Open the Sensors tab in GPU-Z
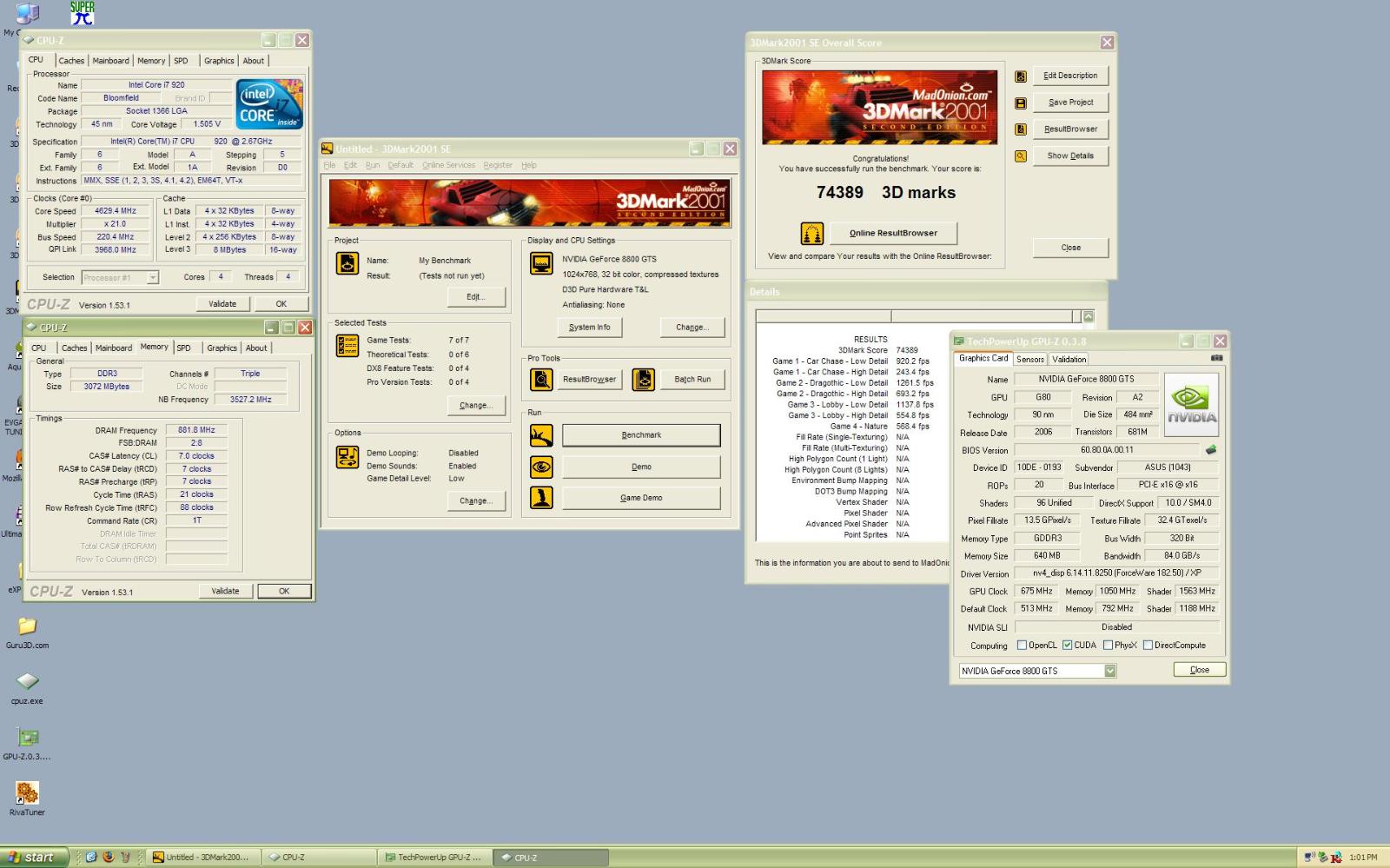This screenshot has height=868, width=1390. click(x=1030, y=359)
